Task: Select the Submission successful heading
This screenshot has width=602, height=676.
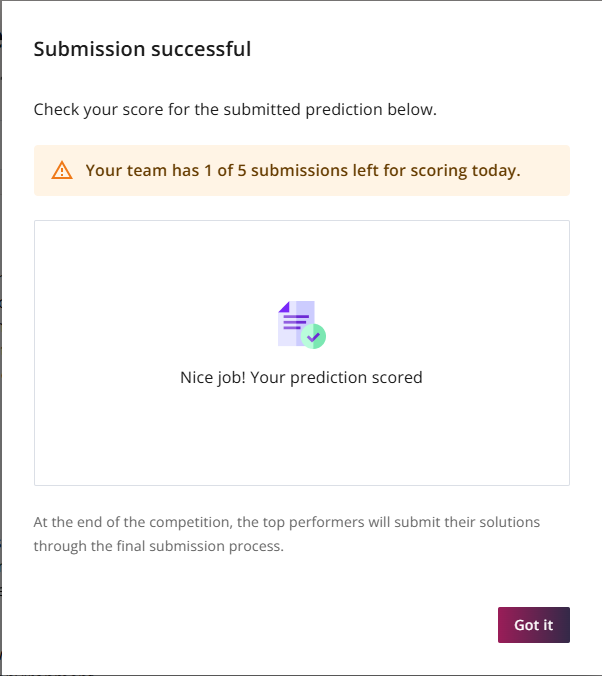Action: 142,48
